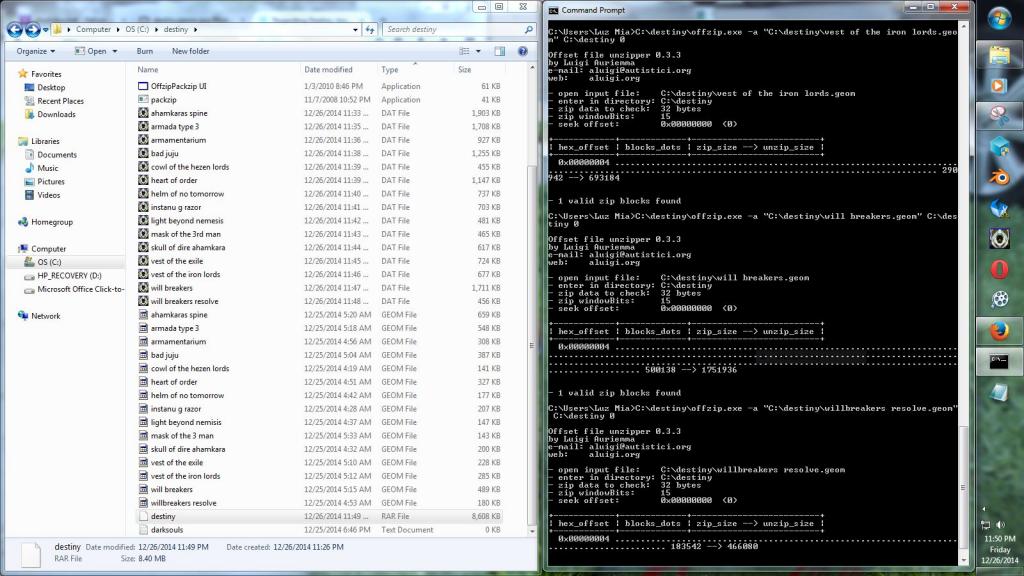Open Windows Explorer from the taskbar
Image resolution: width=1024 pixels, height=576 pixels.
click(x=999, y=56)
